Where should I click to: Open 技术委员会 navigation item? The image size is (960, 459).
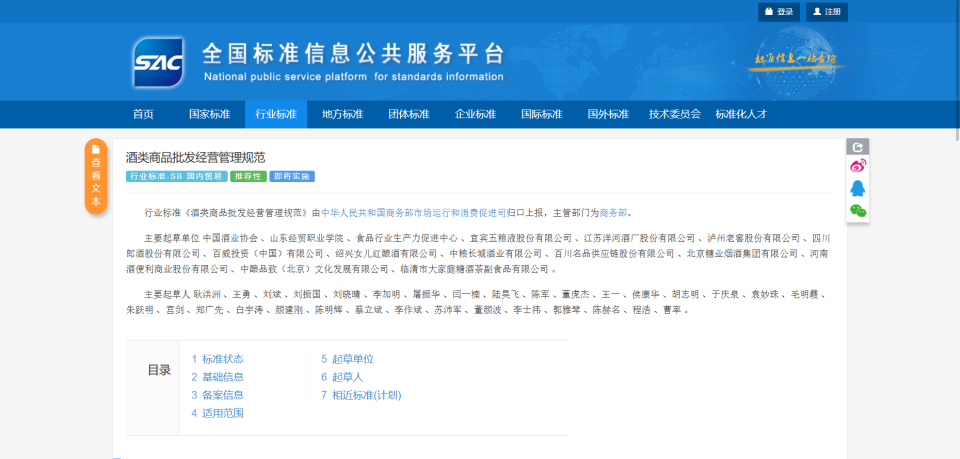(675, 114)
